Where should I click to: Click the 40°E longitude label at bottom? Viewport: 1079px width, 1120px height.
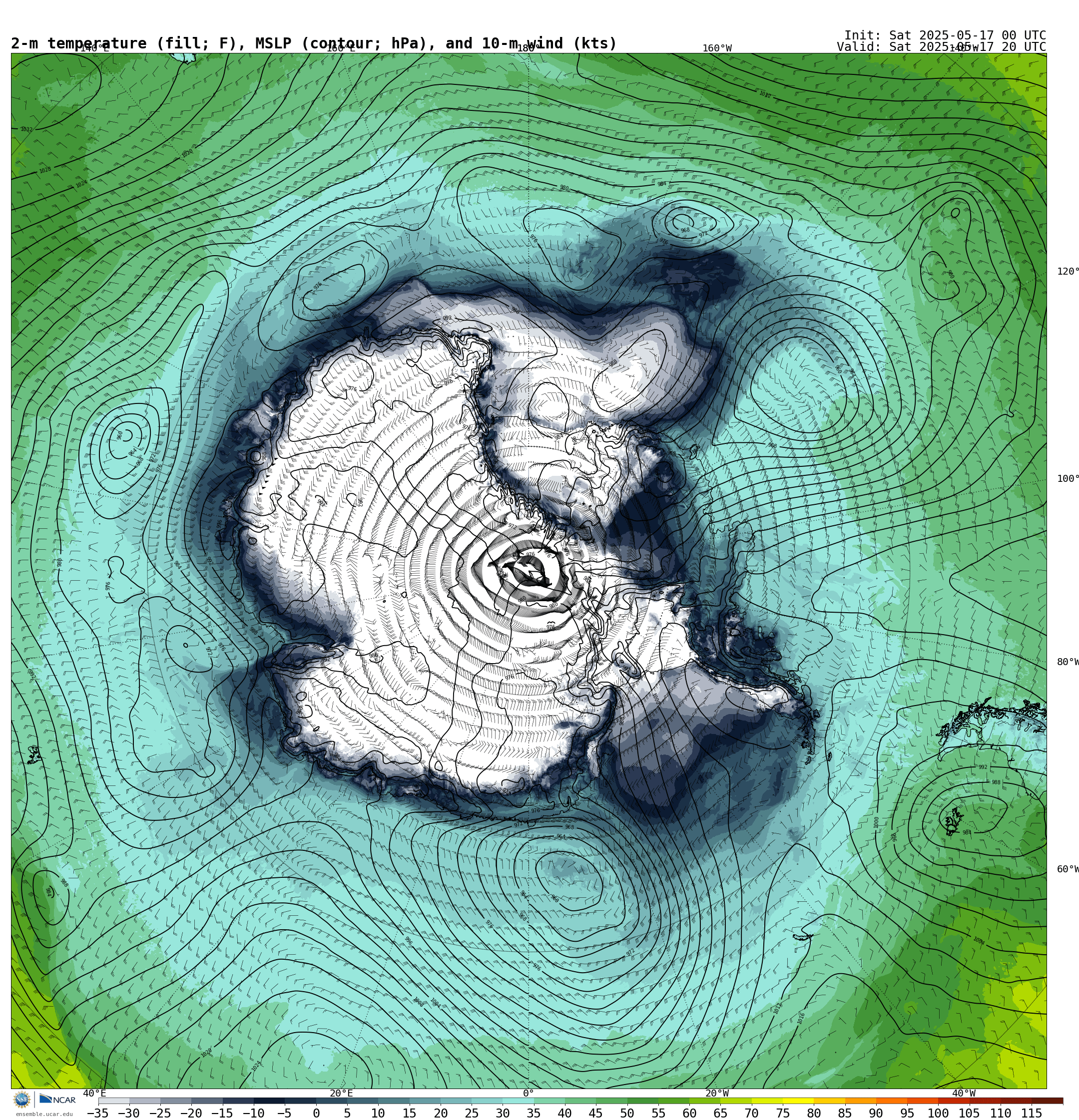tap(94, 1094)
